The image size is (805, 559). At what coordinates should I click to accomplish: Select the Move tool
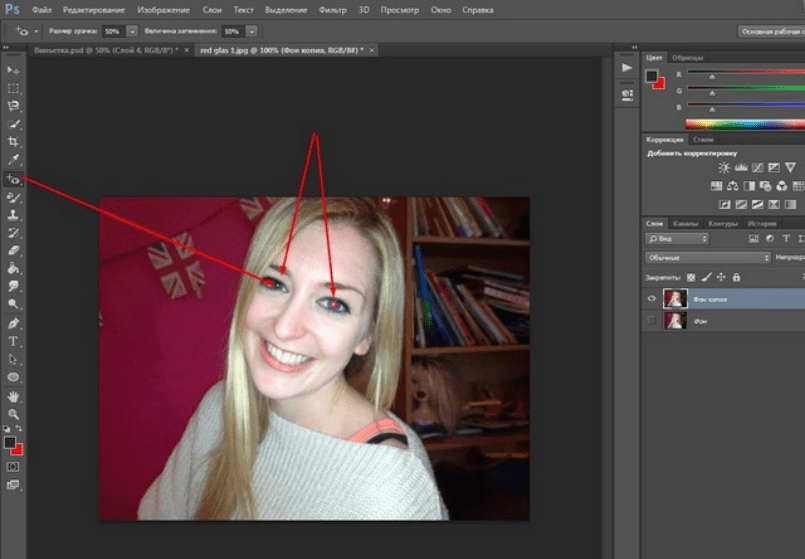[14, 71]
